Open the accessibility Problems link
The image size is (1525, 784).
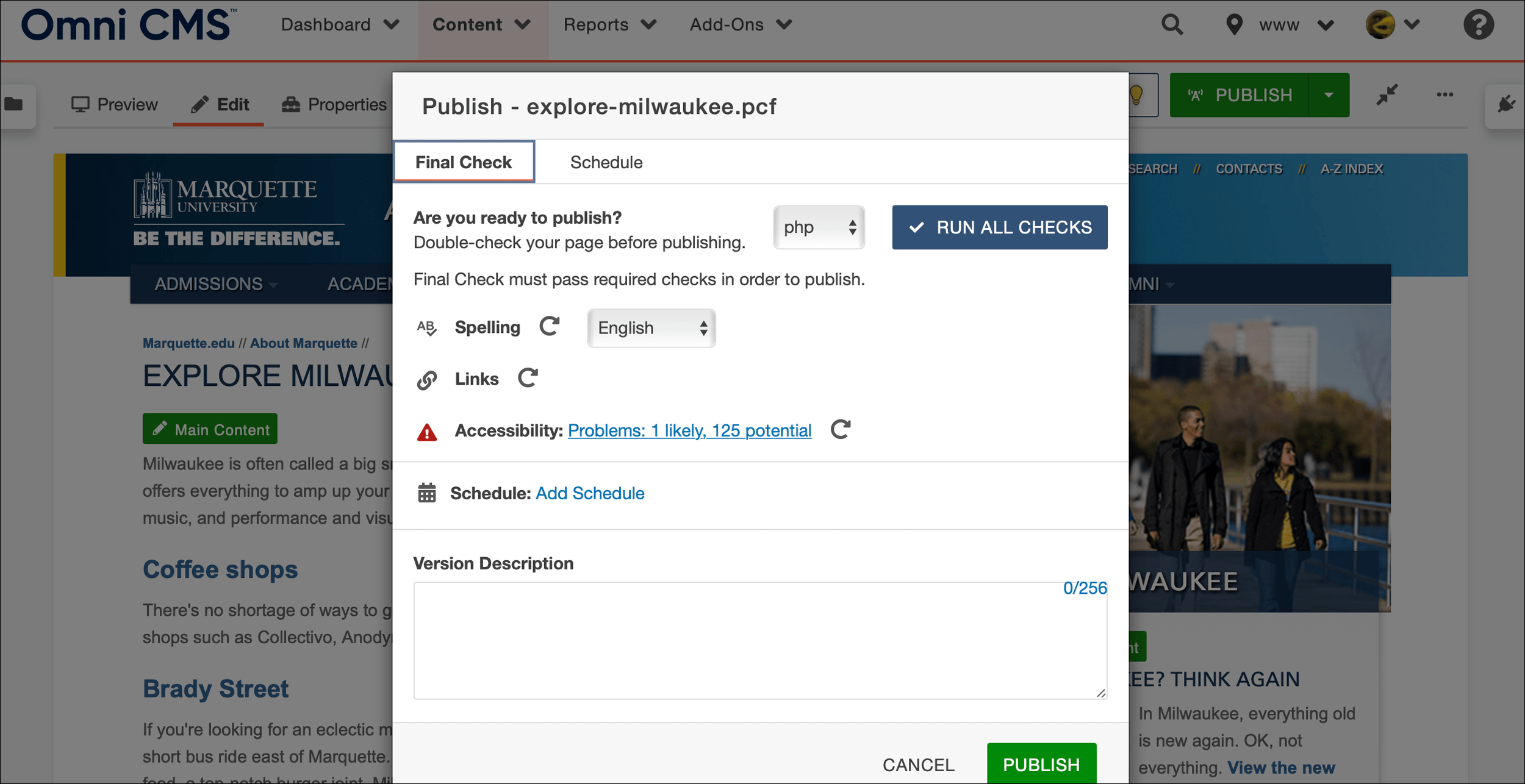tap(689, 430)
